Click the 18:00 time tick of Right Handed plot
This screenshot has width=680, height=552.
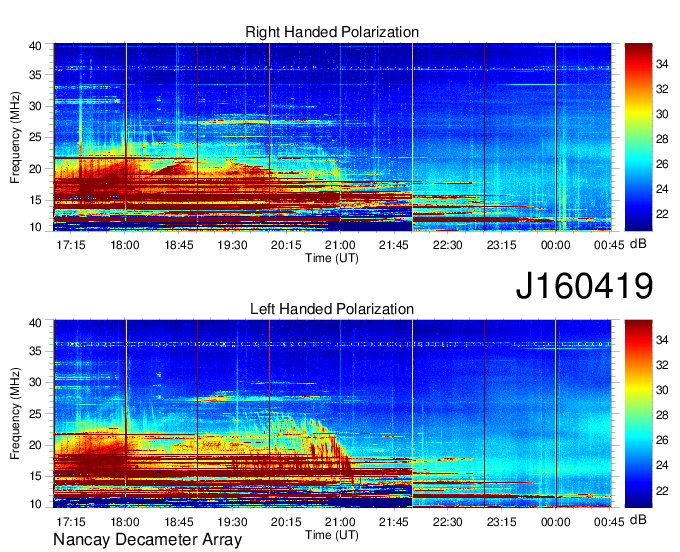[125, 245]
